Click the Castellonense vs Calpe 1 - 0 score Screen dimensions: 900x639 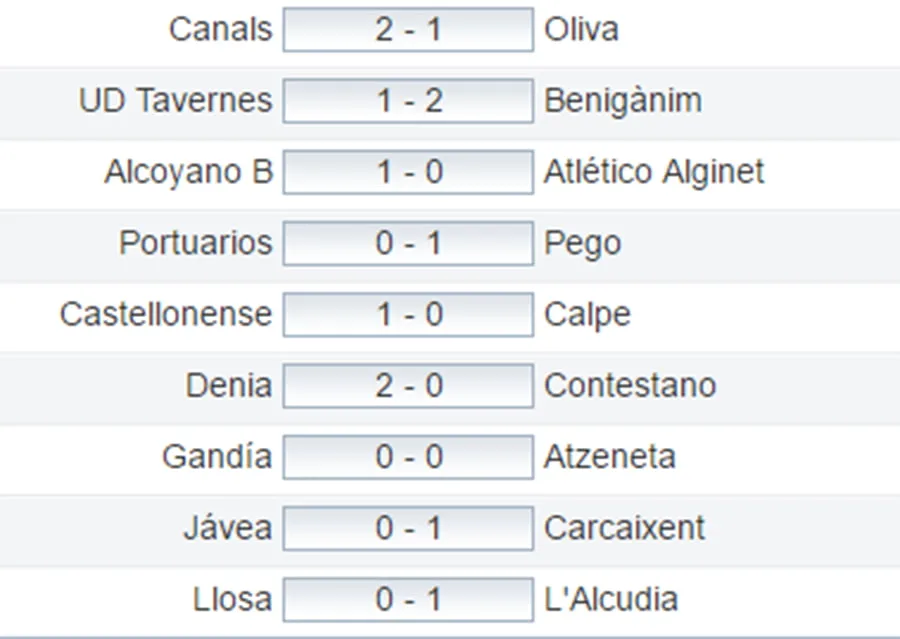pos(408,315)
